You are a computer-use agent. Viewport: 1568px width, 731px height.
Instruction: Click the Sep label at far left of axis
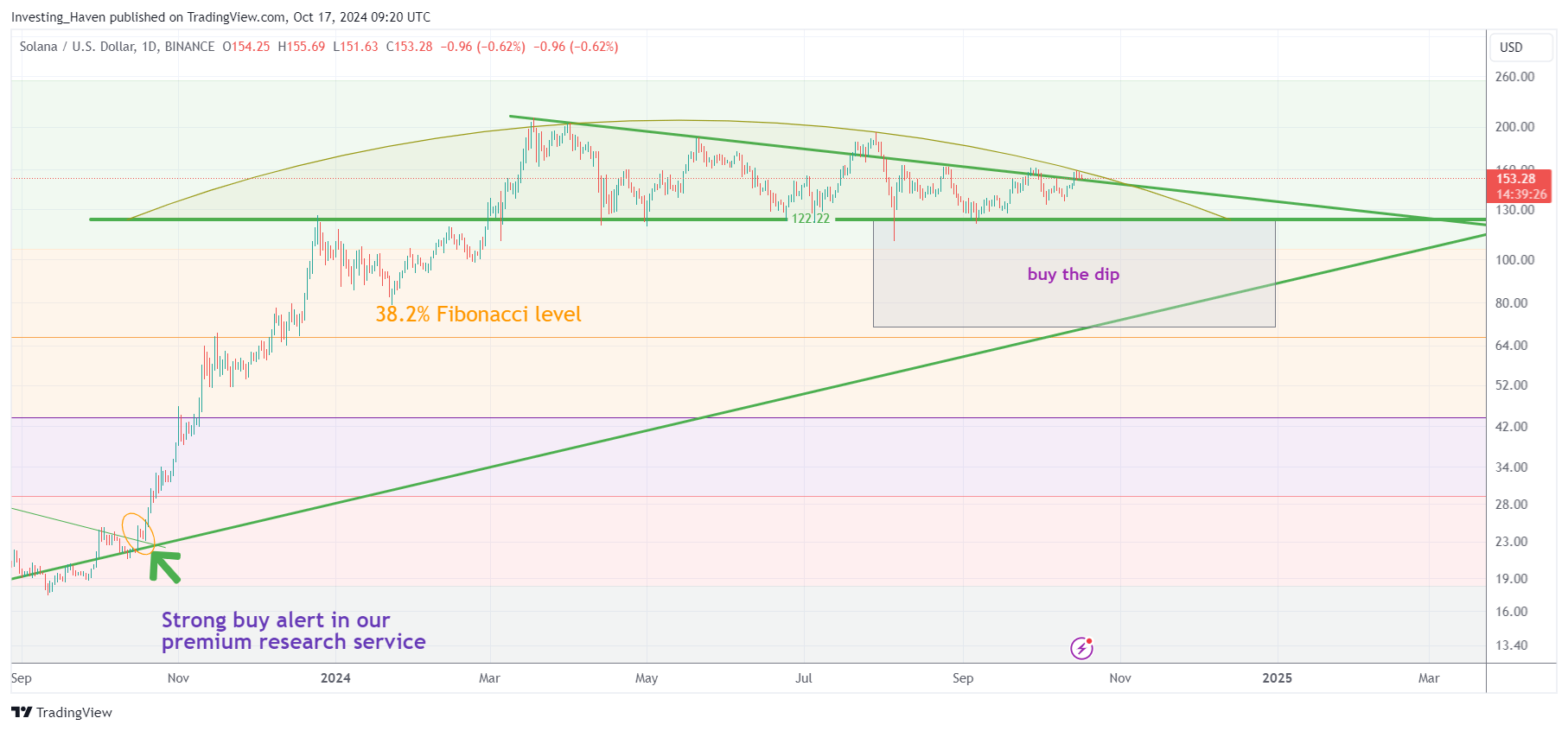pos(22,678)
